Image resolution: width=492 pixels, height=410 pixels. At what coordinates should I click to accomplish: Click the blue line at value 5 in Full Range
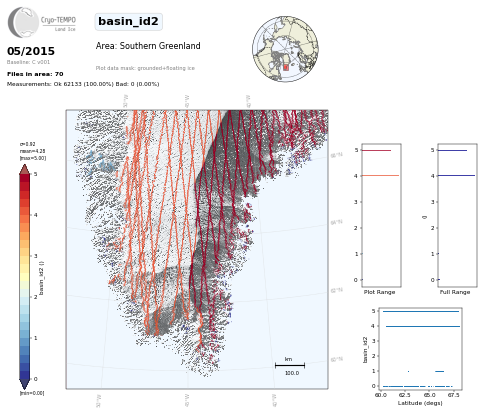coord(452,150)
